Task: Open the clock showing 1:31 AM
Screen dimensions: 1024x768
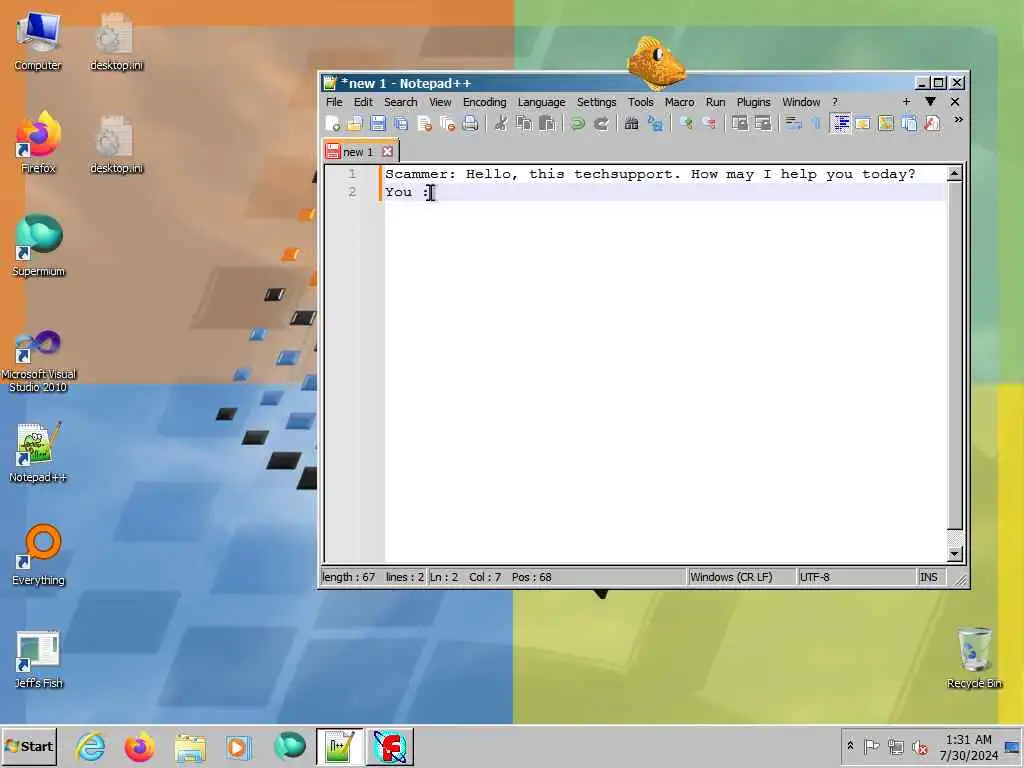Action: (x=968, y=747)
